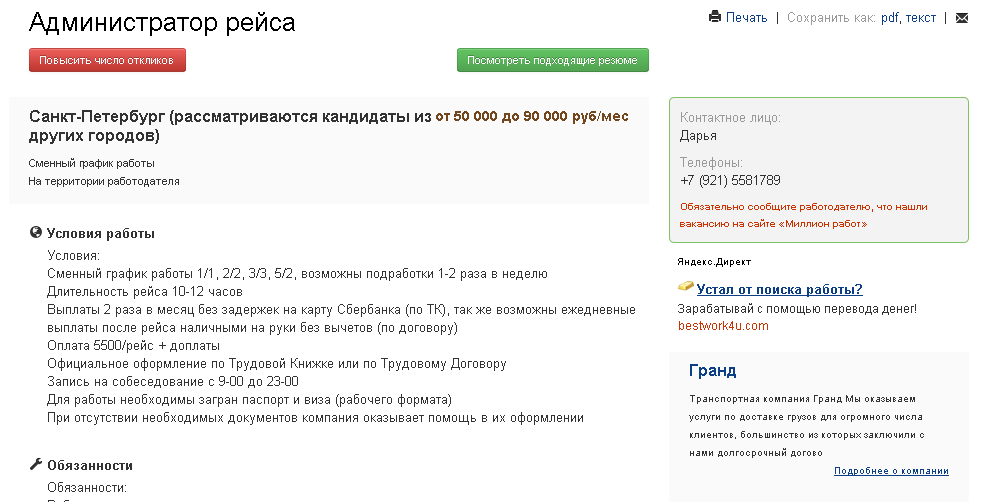Click the envelope email icon
The height and width of the screenshot is (502, 1004).
962,18
